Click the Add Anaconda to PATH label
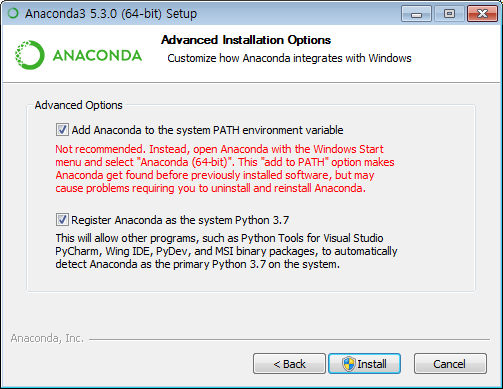The height and width of the screenshot is (389, 503). (x=207, y=130)
